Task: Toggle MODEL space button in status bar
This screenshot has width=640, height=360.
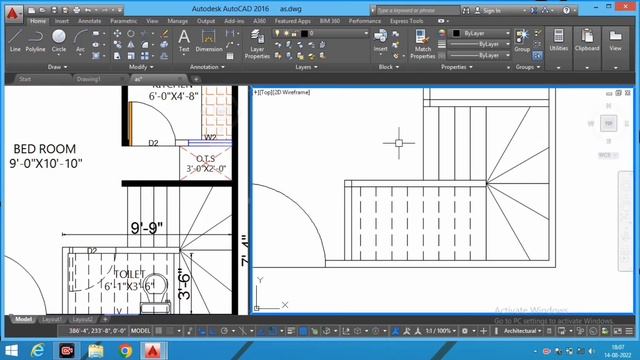Action: tap(141, 331)
